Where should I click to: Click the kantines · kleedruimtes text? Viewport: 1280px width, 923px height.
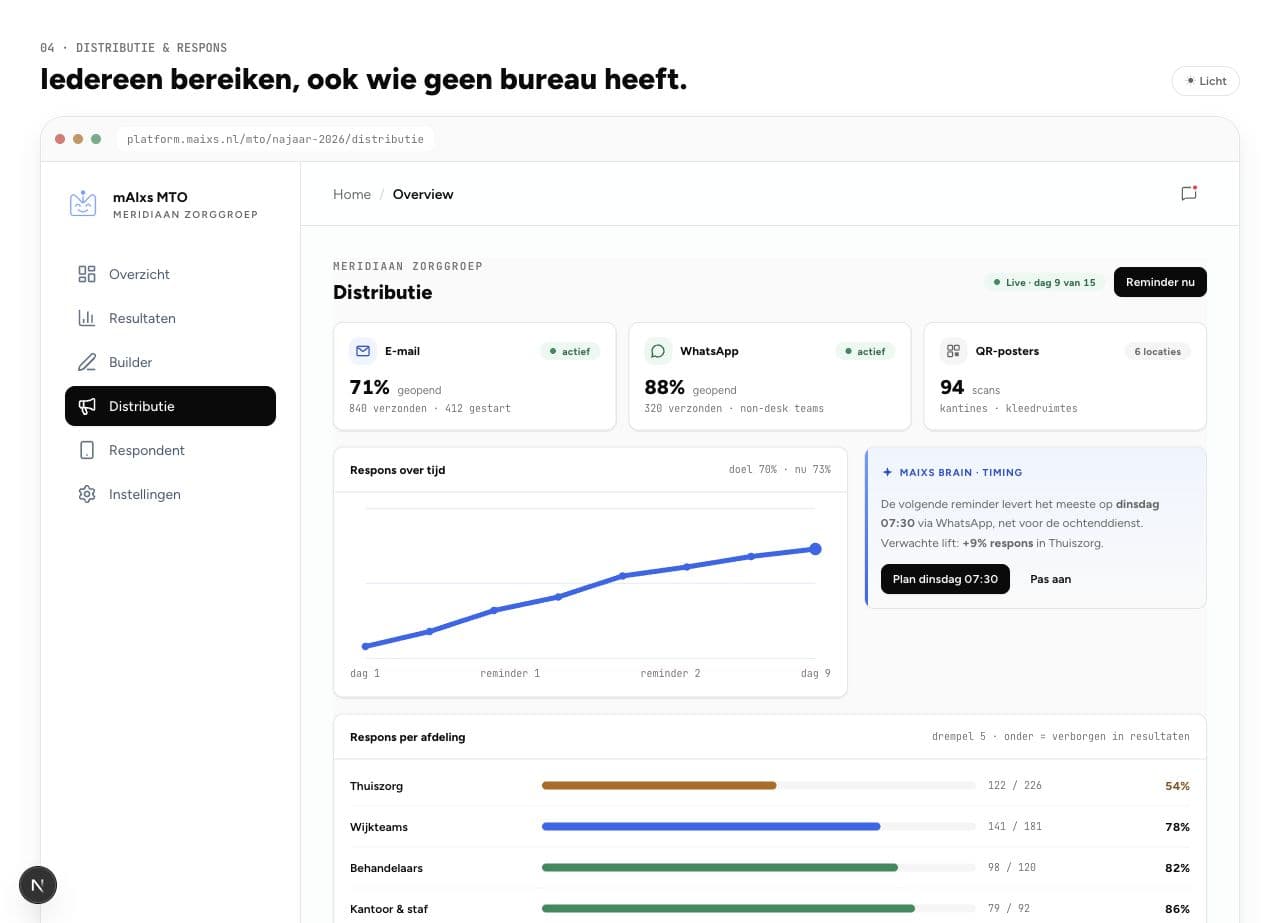point(1009,408)
